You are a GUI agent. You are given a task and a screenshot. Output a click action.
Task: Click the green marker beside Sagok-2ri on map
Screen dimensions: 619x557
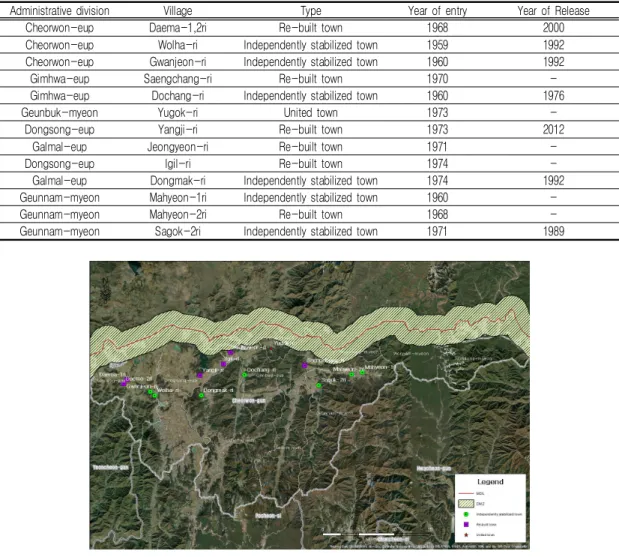[319, 385]
